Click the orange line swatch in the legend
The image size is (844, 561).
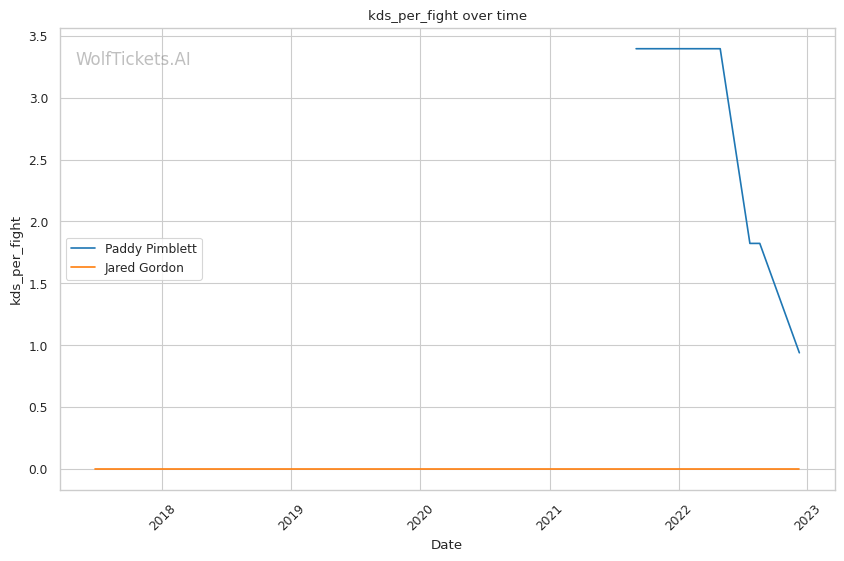point(84,268)
